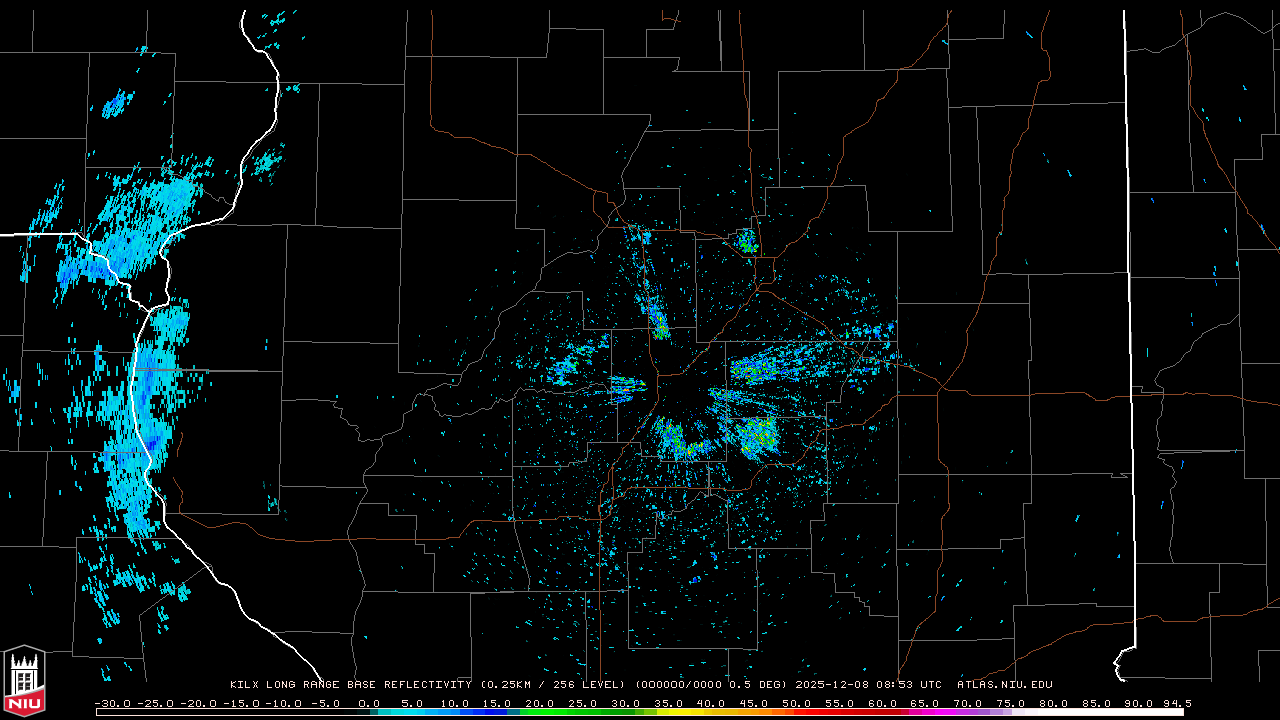1280x720 pixels.
Task: Click the 40.0 label on the color scale
Action: (711, 703)
